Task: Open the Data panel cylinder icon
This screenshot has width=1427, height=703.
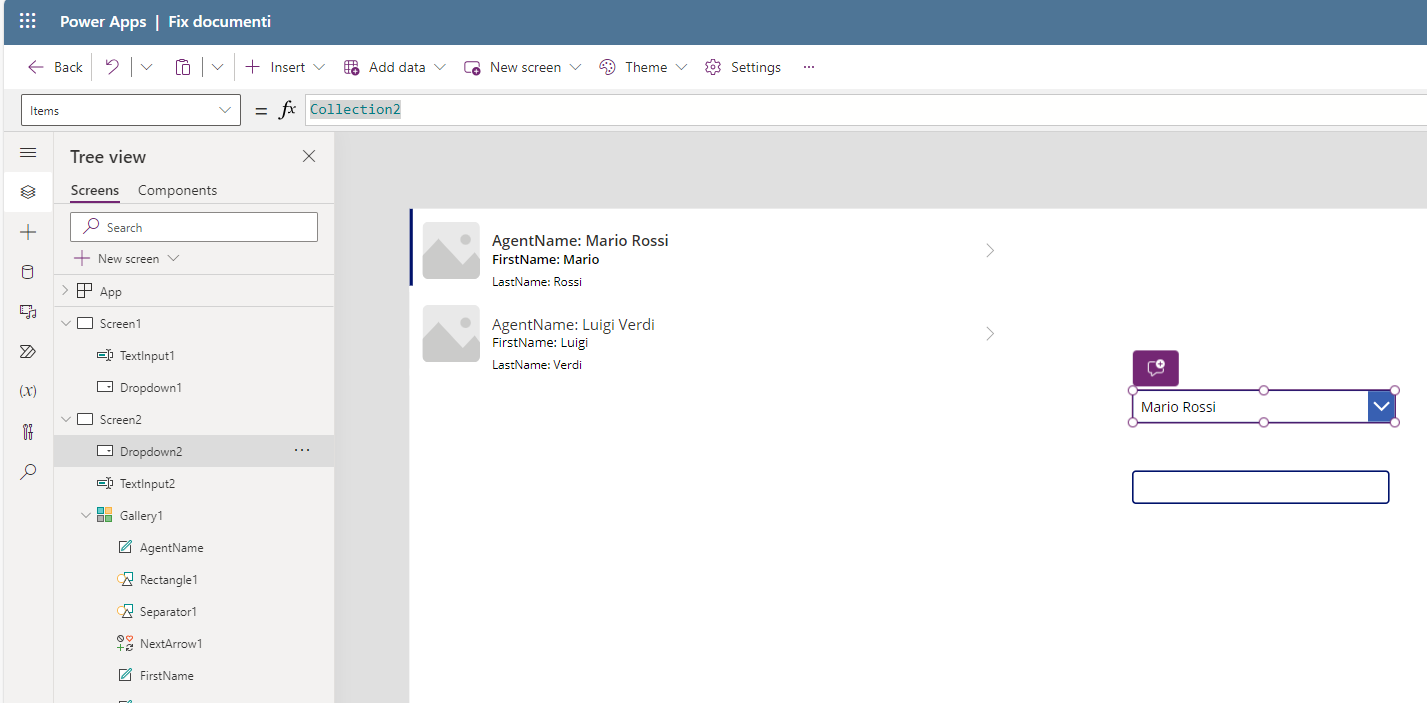Action: [x=28, y=271]
